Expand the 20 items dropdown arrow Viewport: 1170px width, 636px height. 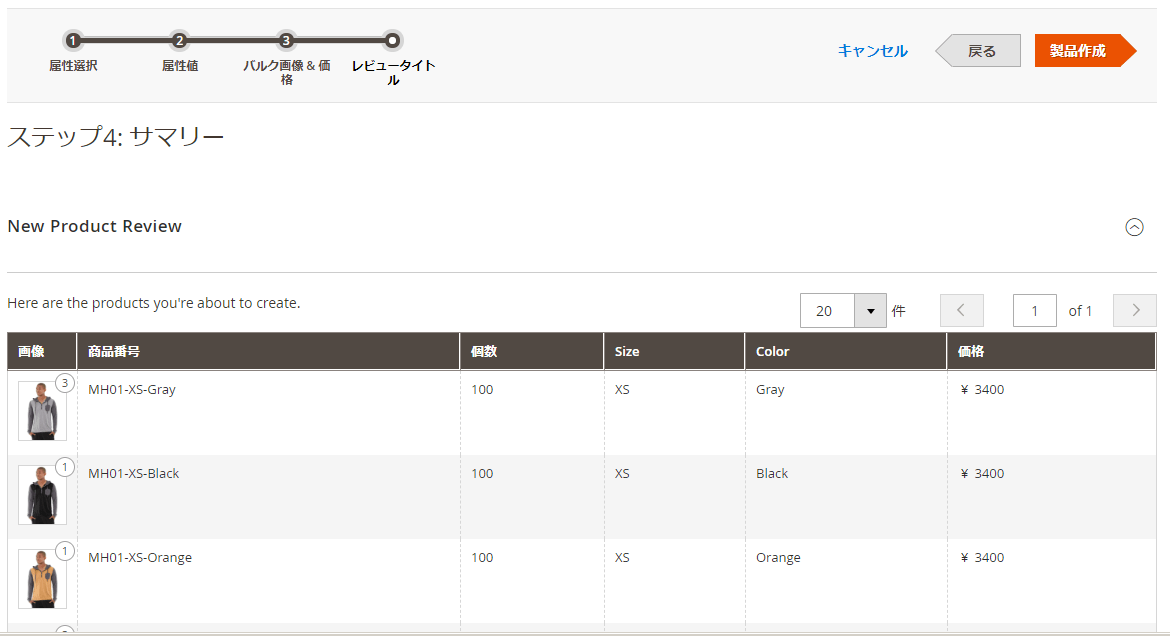pyautogui.click(x=869, y=310)
